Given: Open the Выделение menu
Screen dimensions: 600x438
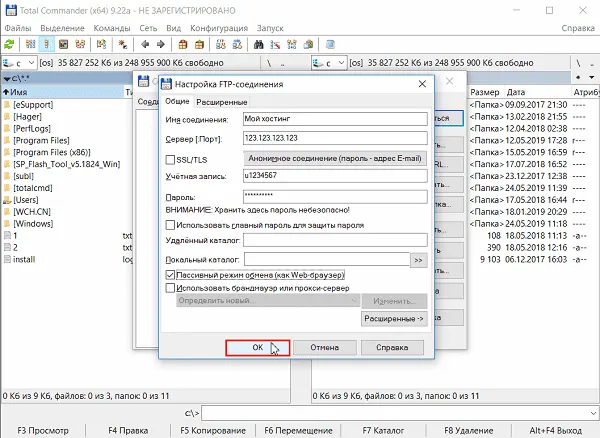Looking at the screenshot, I should (62, 28).
